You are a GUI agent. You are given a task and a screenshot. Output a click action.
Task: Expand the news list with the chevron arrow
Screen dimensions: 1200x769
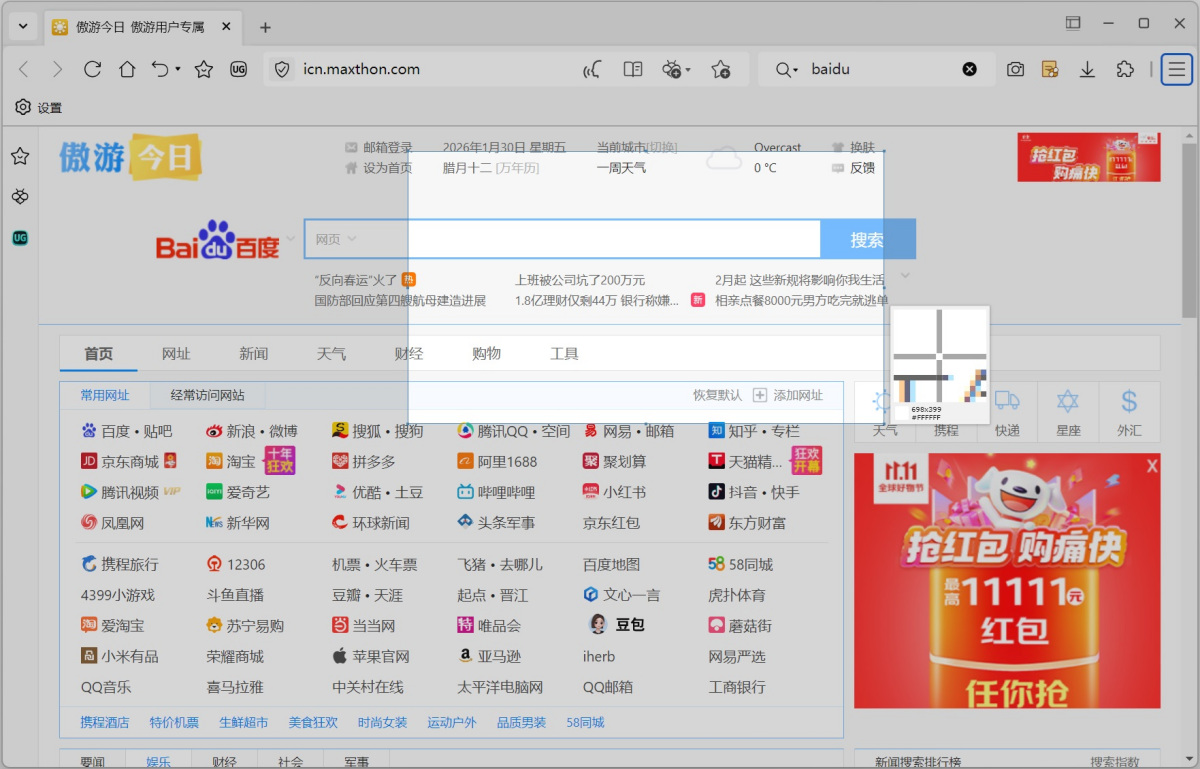905,276
